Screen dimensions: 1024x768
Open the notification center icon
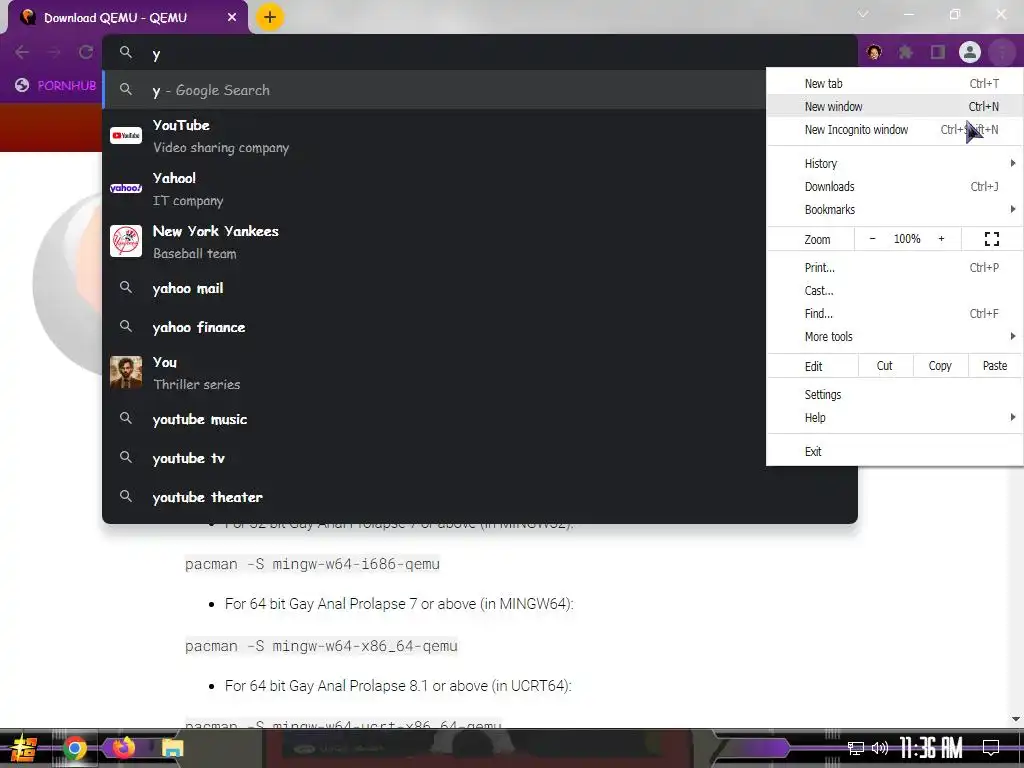click(991, 748)
